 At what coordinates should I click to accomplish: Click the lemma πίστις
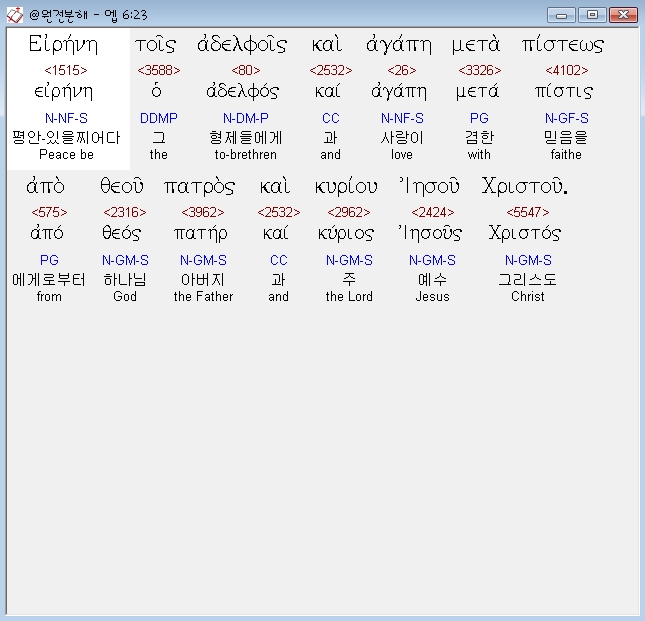(x=564, y=91)
